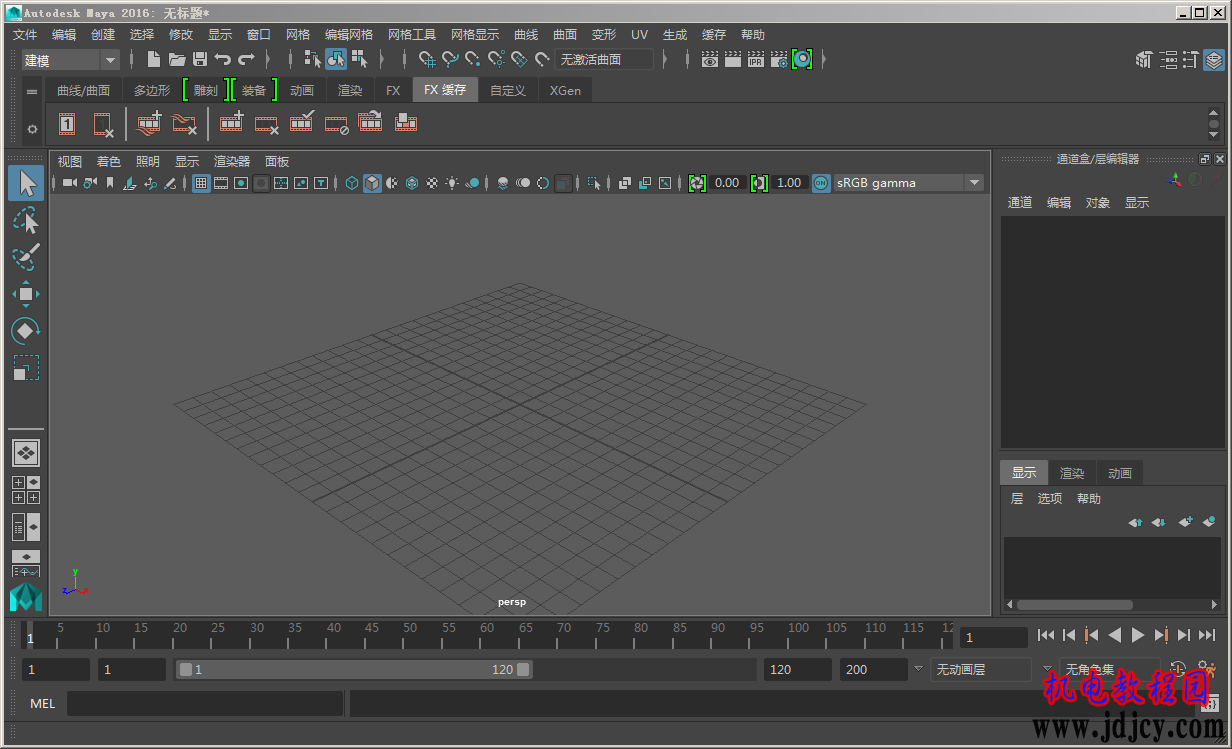Play animation forwards
The image size is (1232, 749).
click(1137, 635)
